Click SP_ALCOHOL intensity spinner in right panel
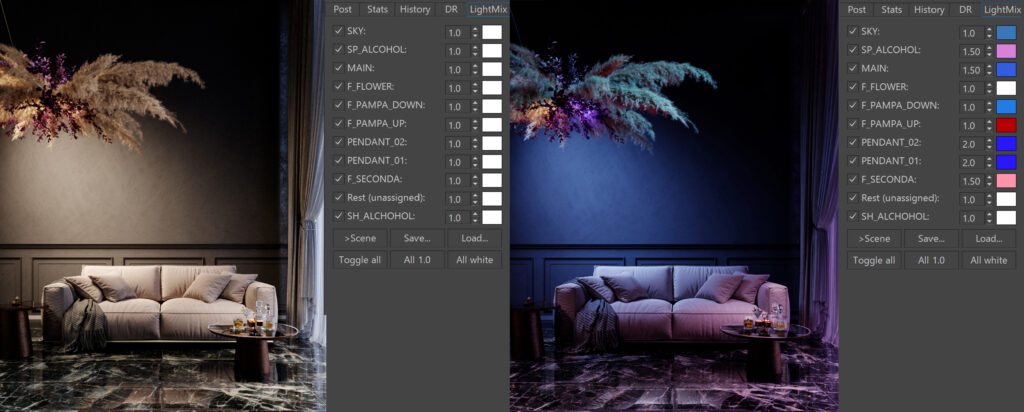The image size is (1024, 412). click(x=989, y=51)
